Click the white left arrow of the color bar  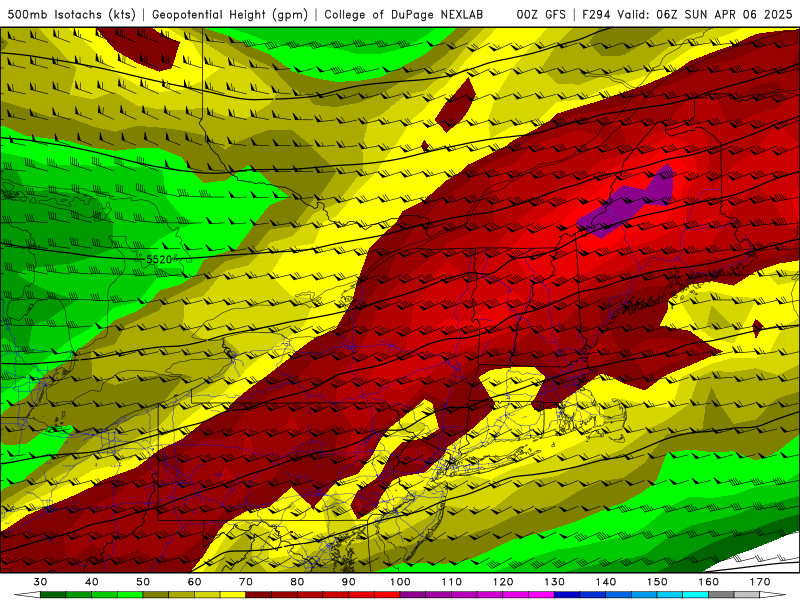[x=28, y=595]
